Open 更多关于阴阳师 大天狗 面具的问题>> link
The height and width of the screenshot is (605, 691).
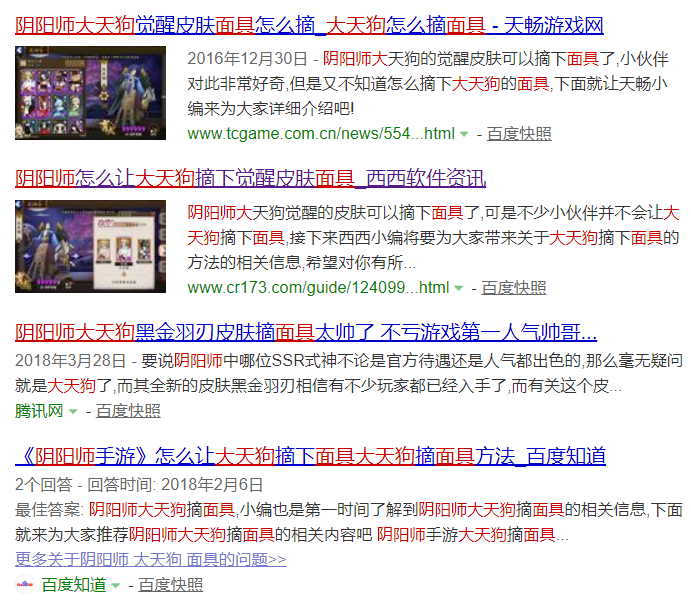(151, 560)
